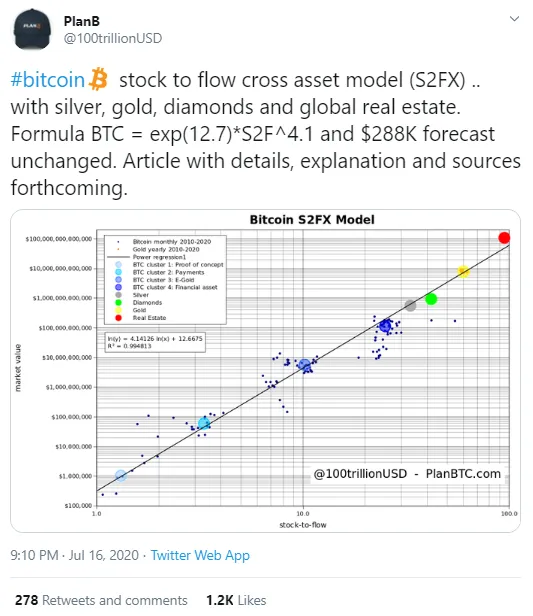Click the orange Bitcoin emoji icon
Screen dimensions: 533x616
click(x=98, y=79)
